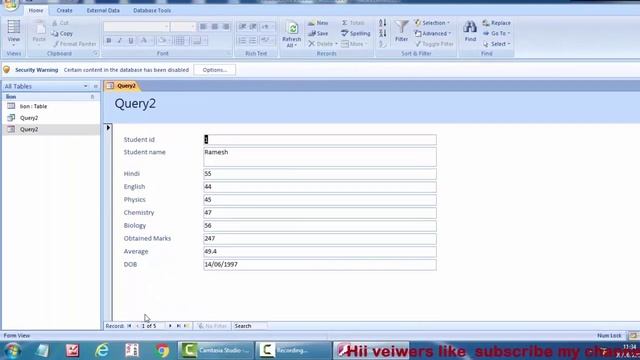Center text alignment in Font group
This screenshot has height=360, width=640.
[215, 27]
